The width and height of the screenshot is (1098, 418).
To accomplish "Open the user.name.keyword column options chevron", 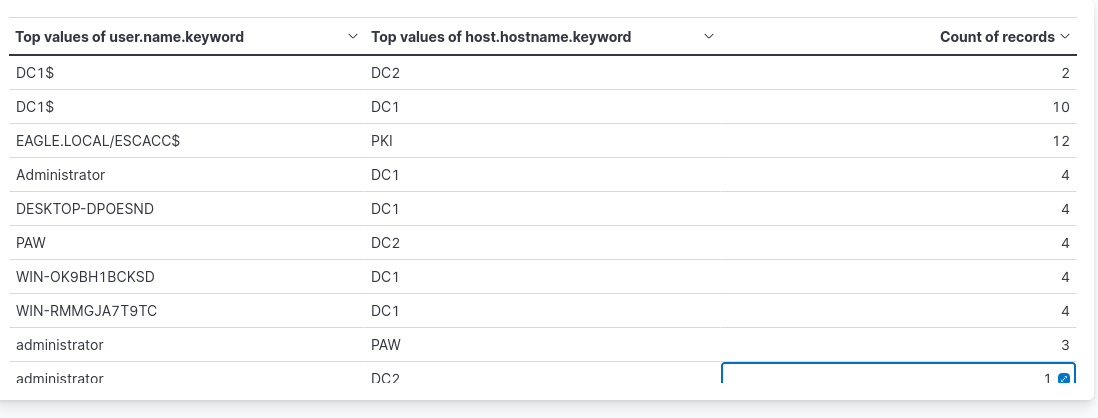I will click(352, 37).
